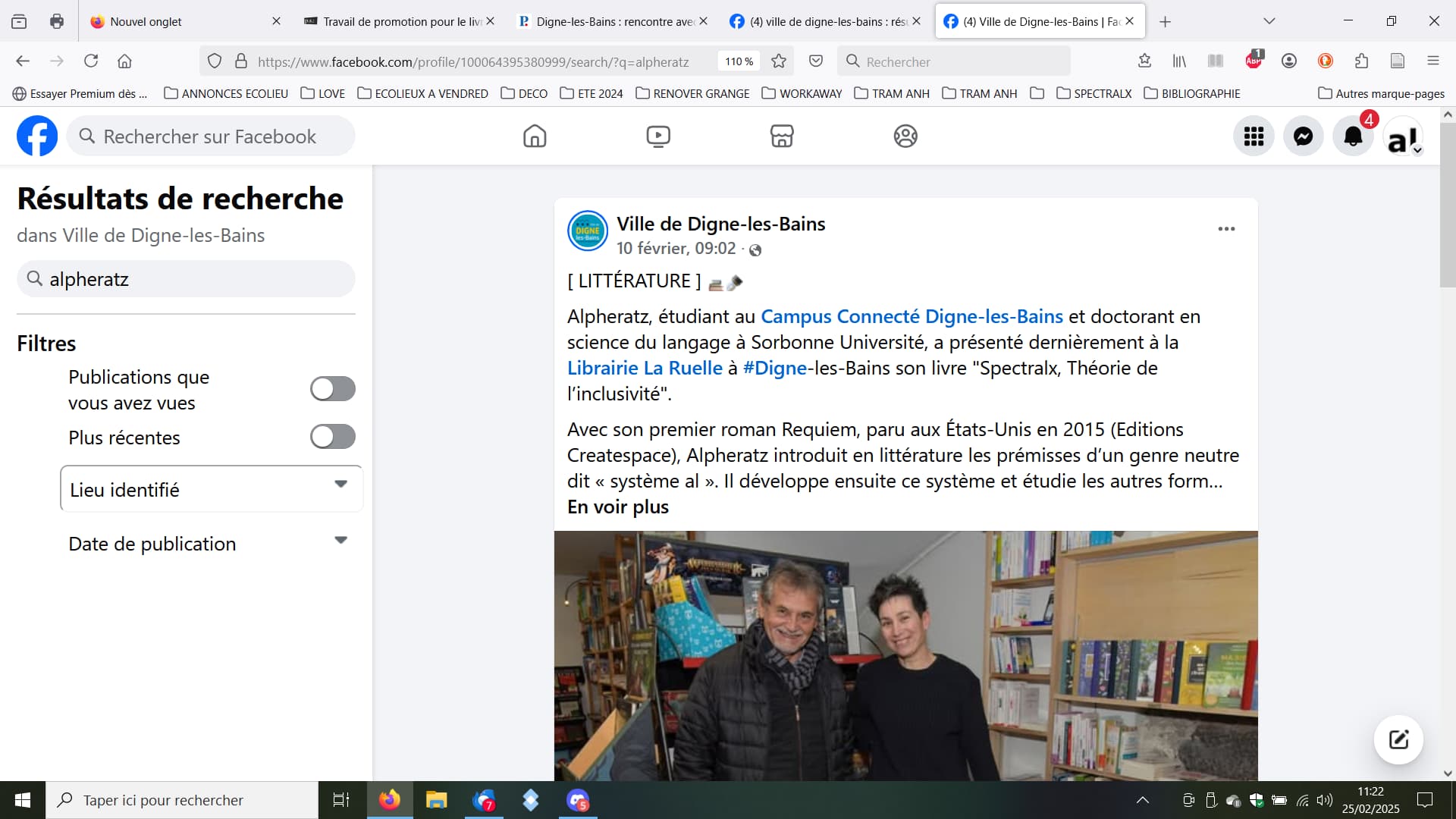Open Windows notification center icon
The image size is (1456, 819).
click(x=1425, y=800)
